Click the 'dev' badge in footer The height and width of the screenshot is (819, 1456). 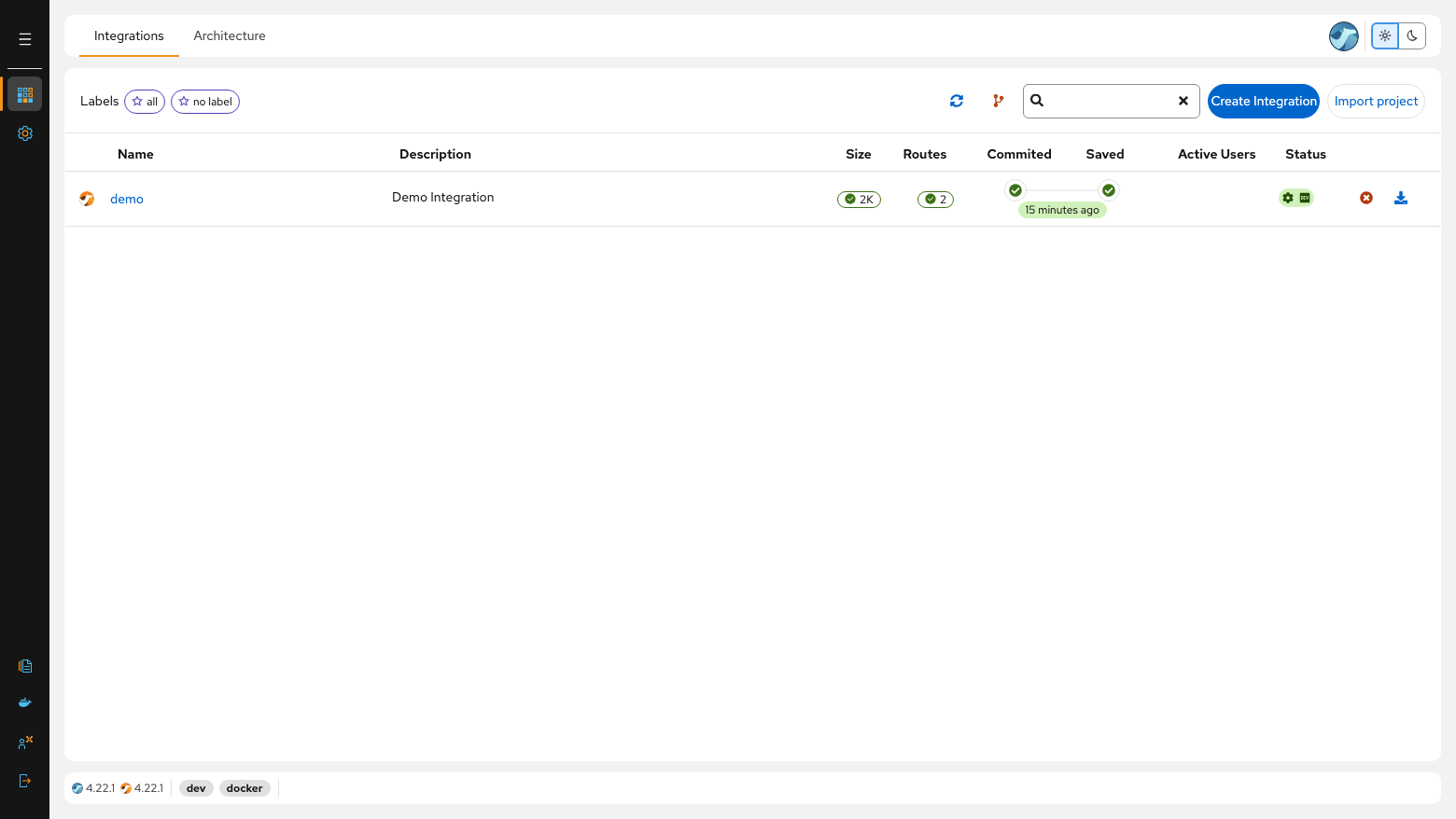196,788
